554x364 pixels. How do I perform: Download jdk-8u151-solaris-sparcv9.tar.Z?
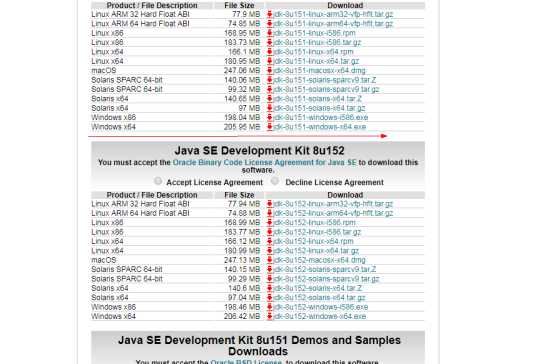pyautogui.click(x=325, y=80)
